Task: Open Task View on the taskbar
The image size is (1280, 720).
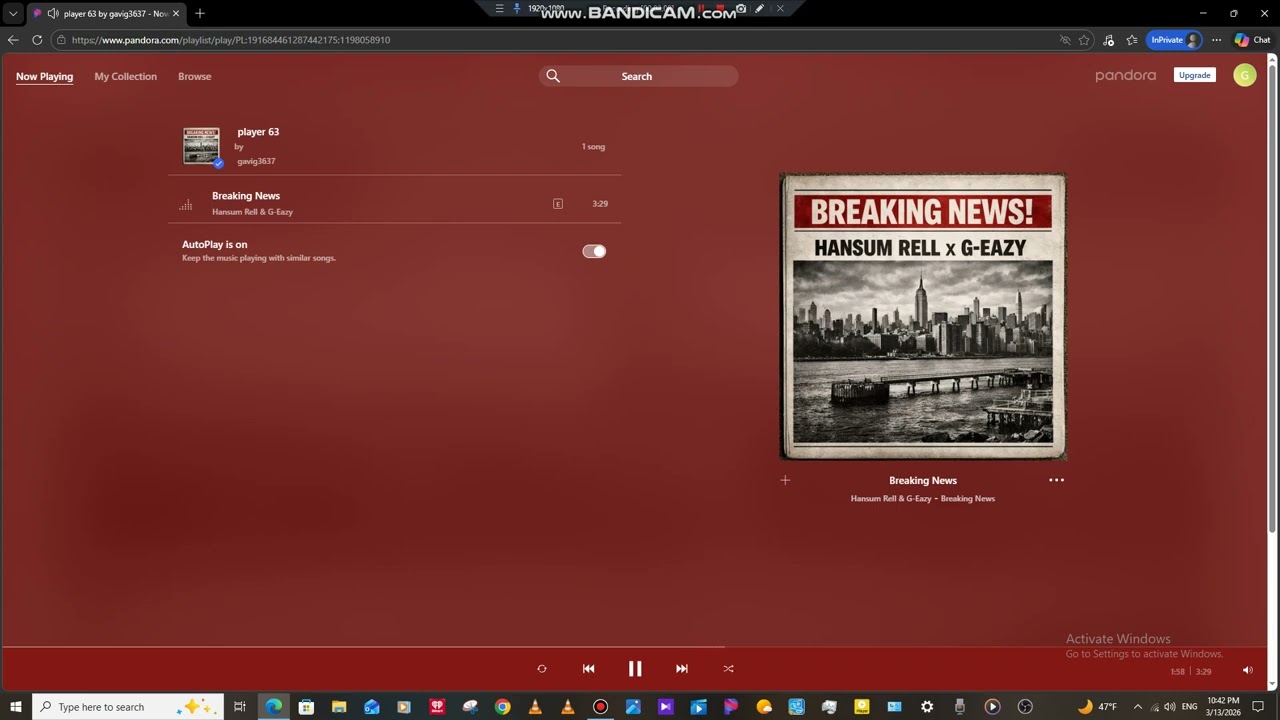Action: tap(240, 707)
